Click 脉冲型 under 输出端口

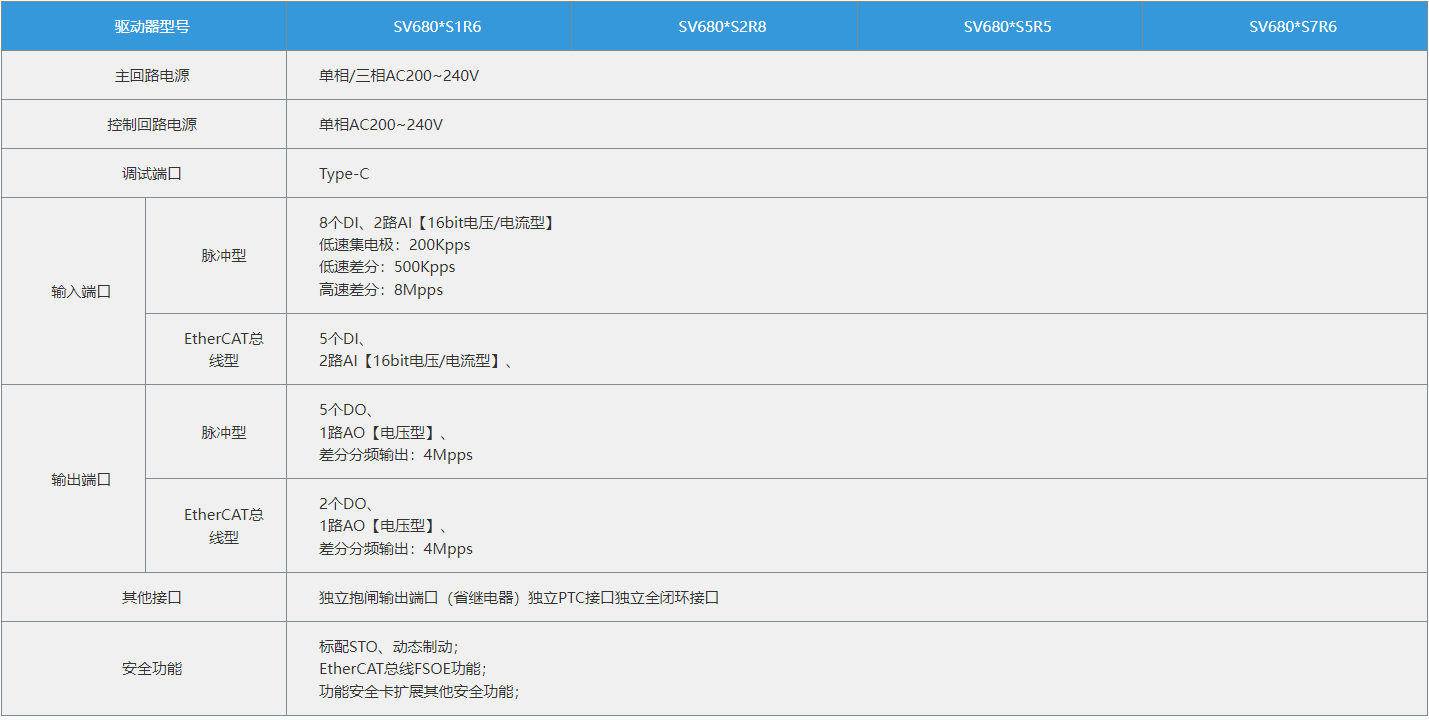(223, 432)
